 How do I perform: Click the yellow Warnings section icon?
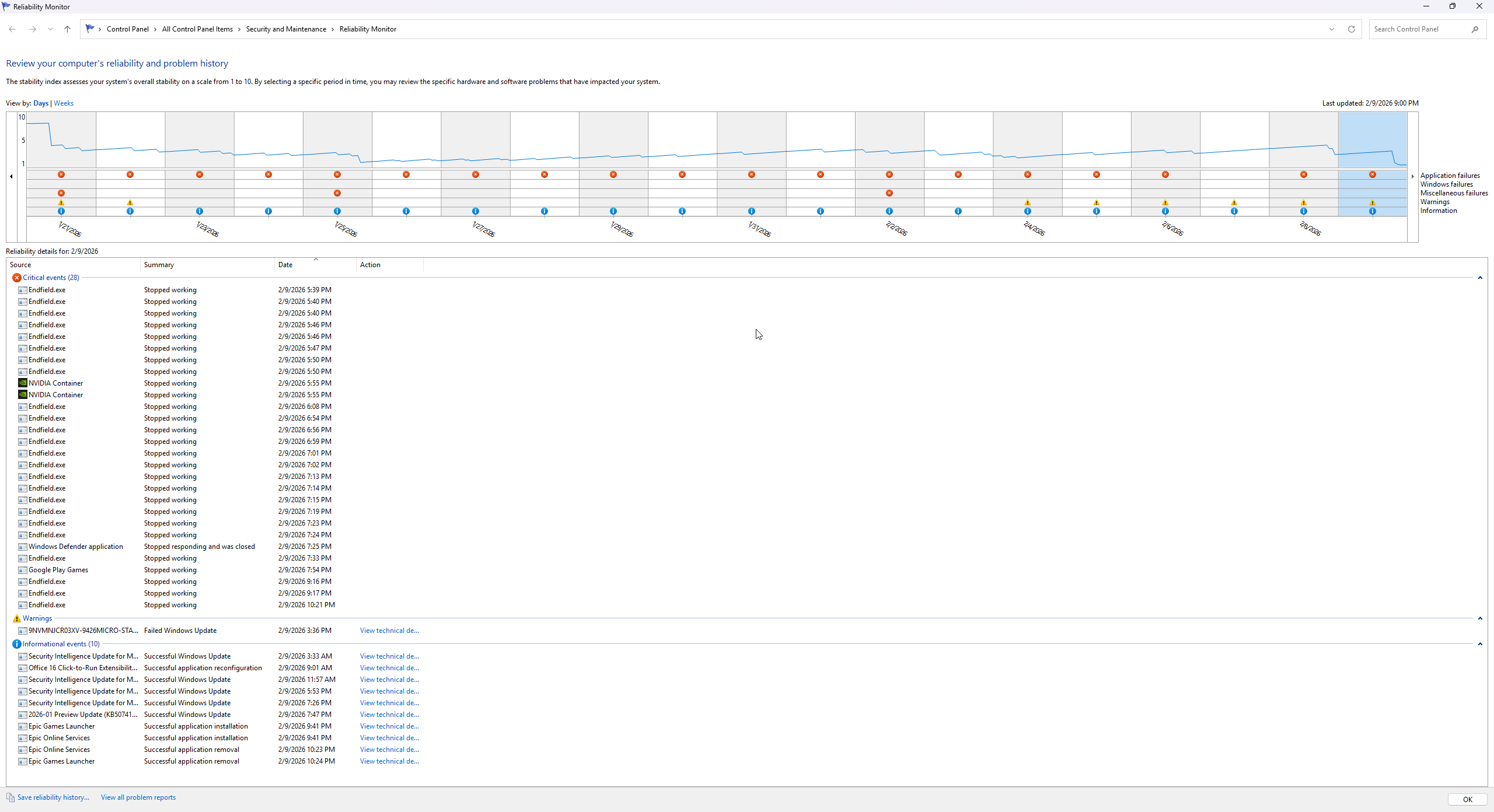[16, 618]
